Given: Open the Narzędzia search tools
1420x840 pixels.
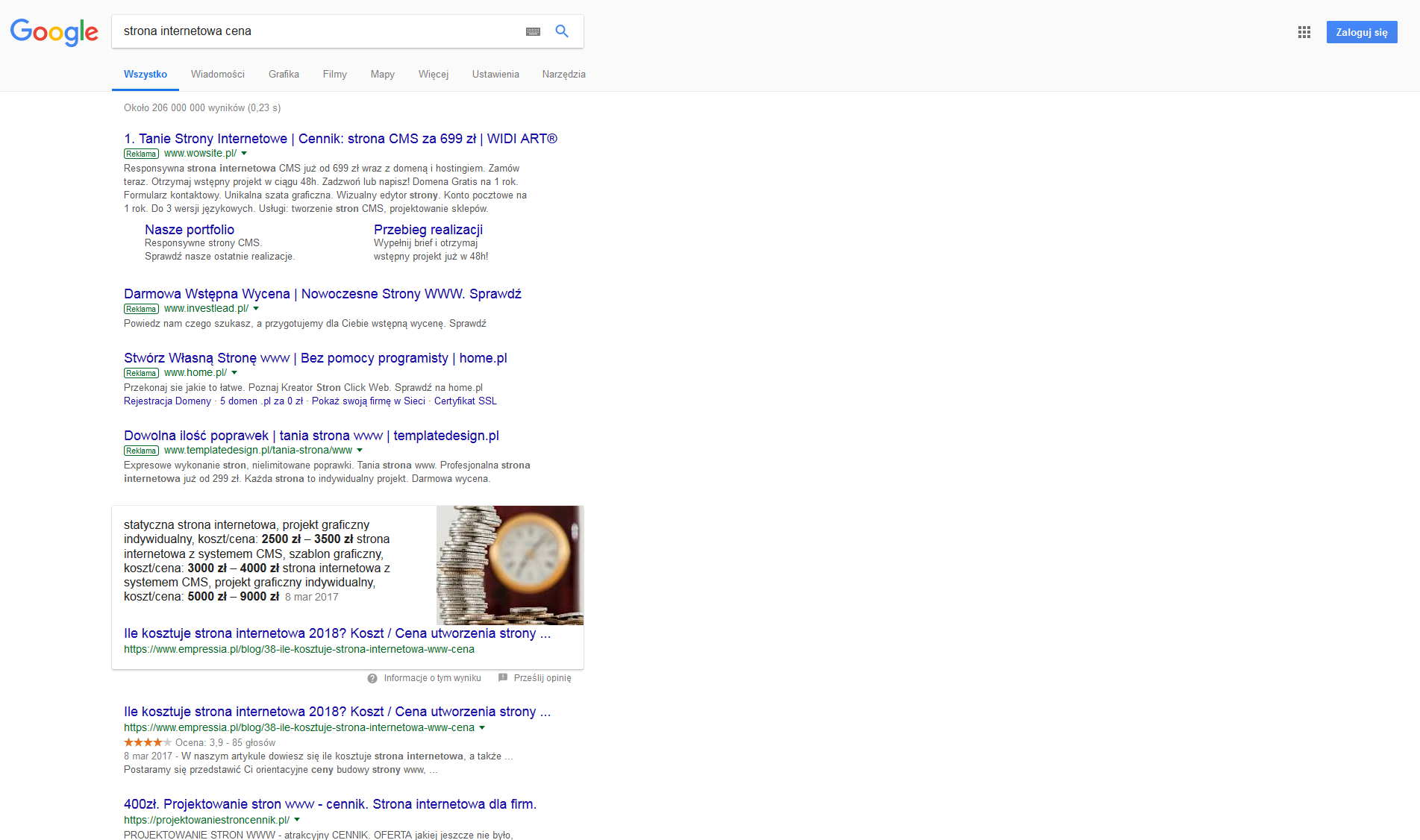Looking at the screenshot, I should point(564,74).
